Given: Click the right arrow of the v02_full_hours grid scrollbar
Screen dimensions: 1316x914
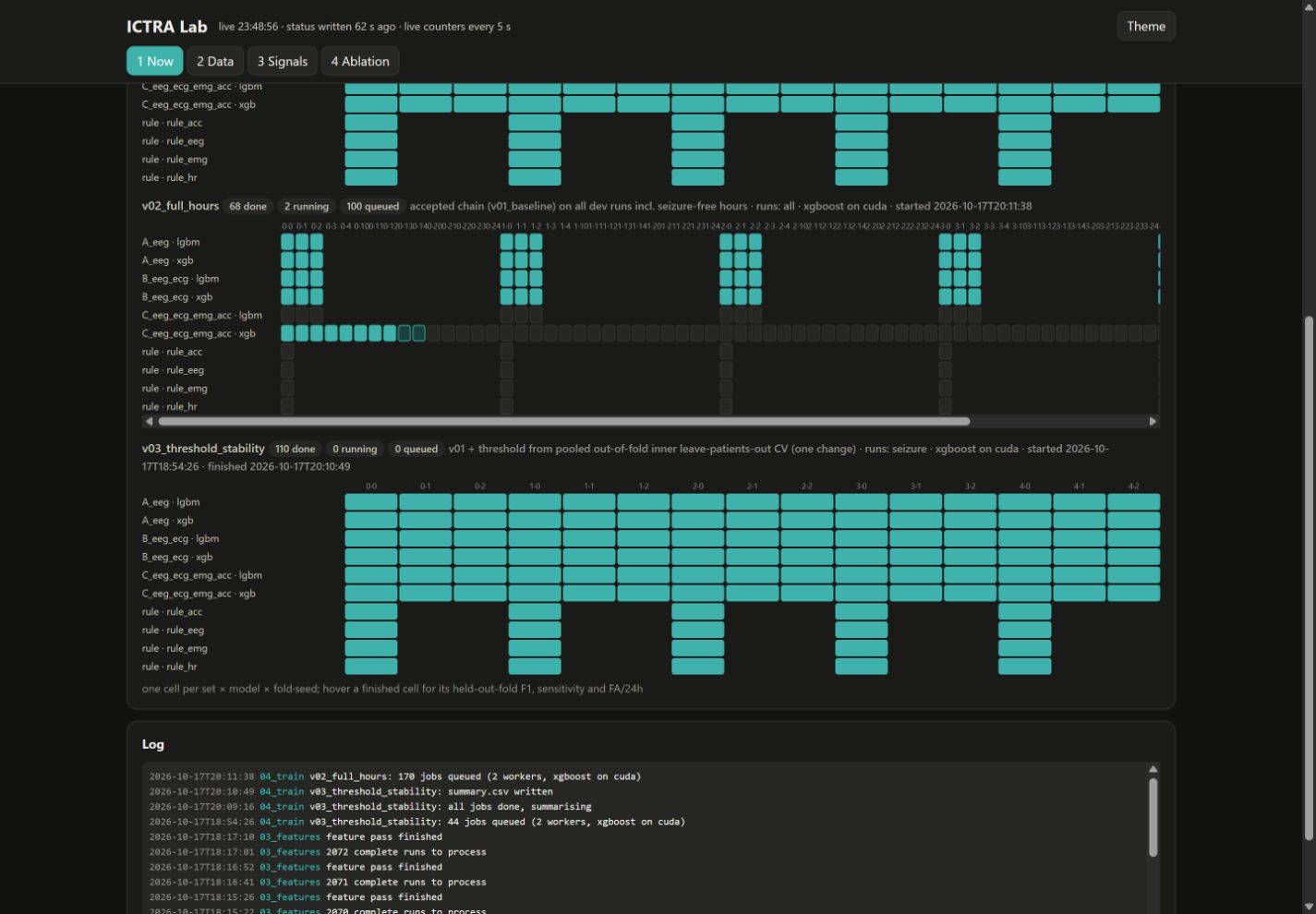Looking at the screenshot, I should coord(1153,421).
